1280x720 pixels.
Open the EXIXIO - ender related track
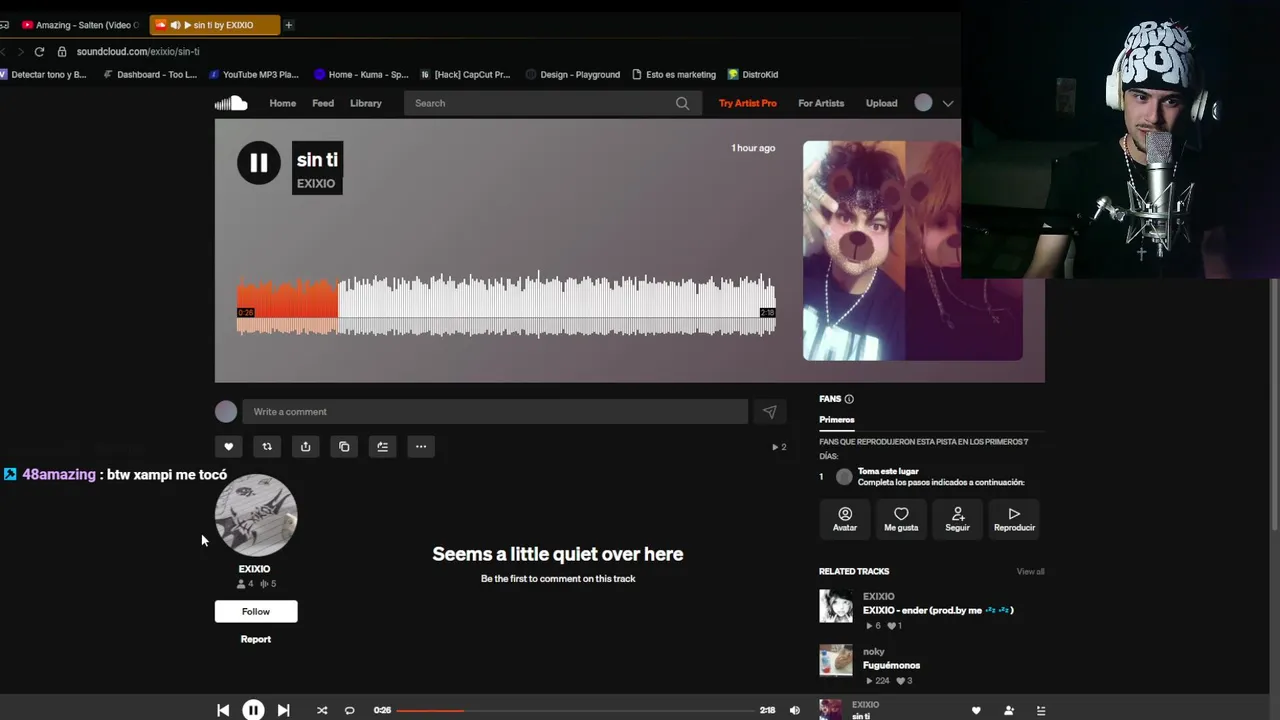[938, 610]
